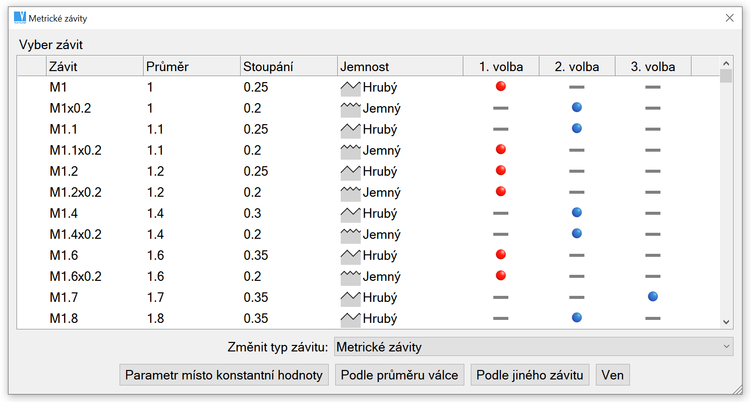The width and height of the screenshot is (751, 402).
Task: Click the blue dot in row M1.4
Action: coord(577,213)
